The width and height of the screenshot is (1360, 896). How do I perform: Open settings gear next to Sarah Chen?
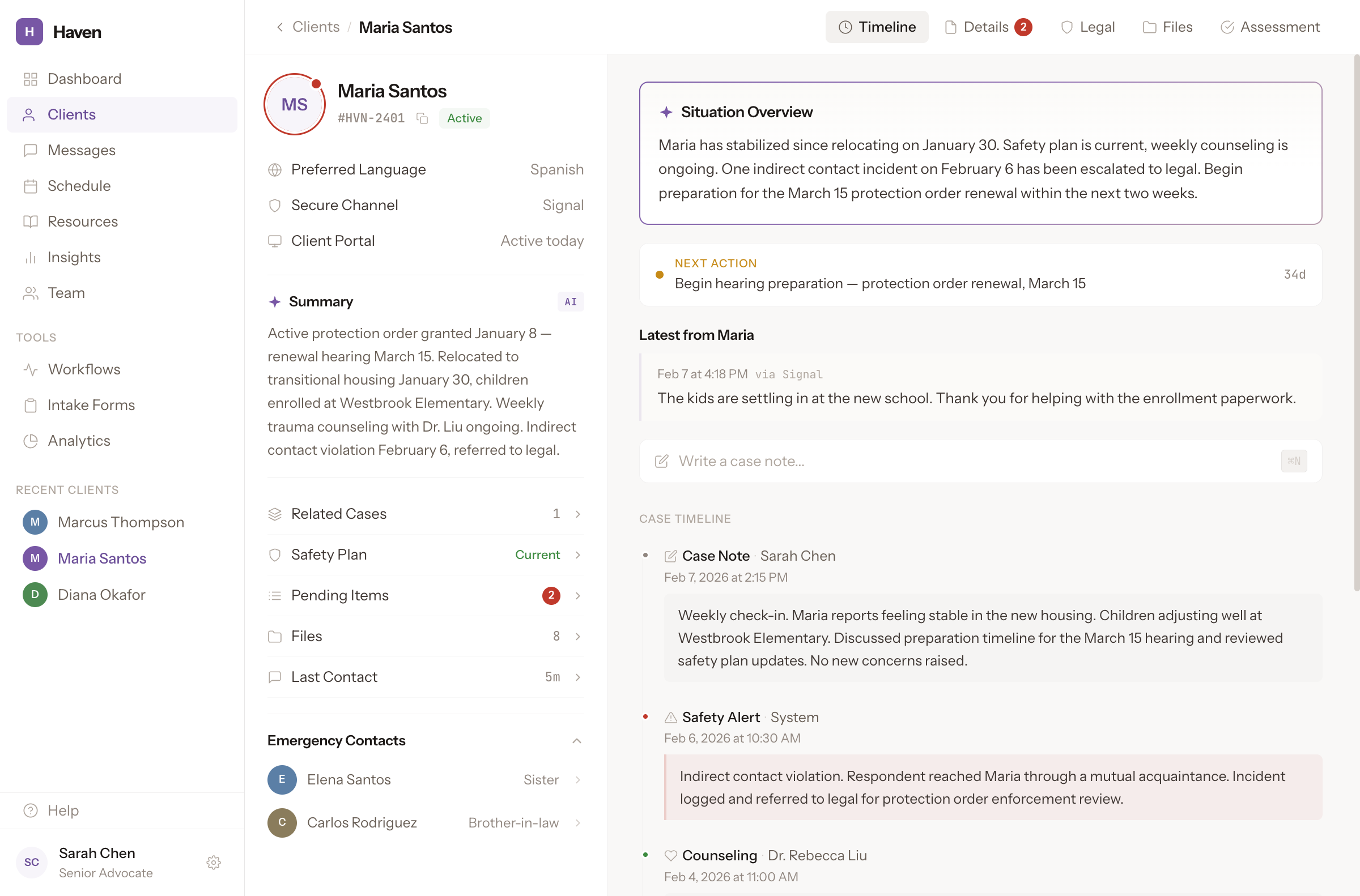[213, 861]
